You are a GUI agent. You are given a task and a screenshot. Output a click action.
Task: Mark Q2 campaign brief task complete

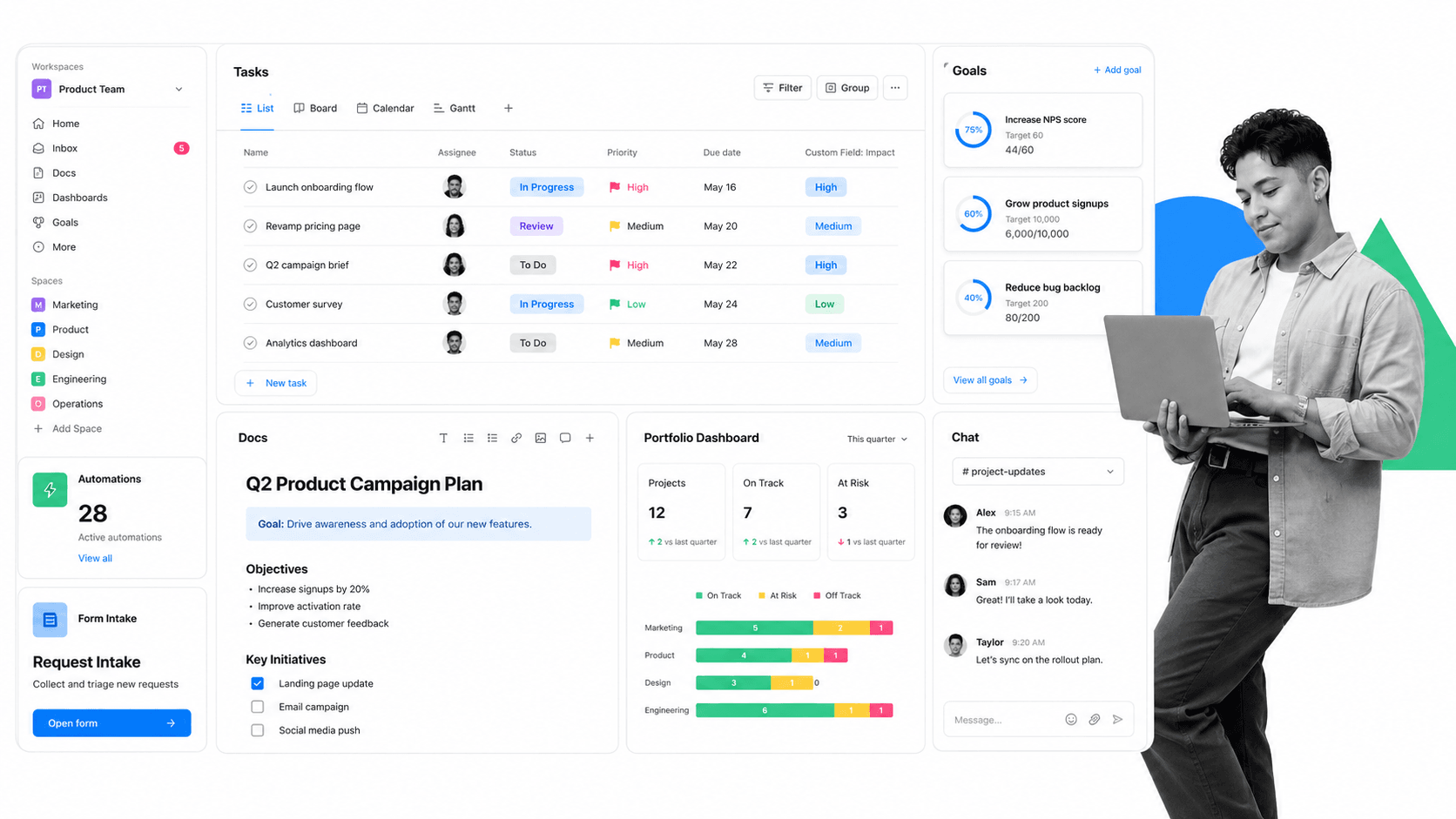click(250, 265)
